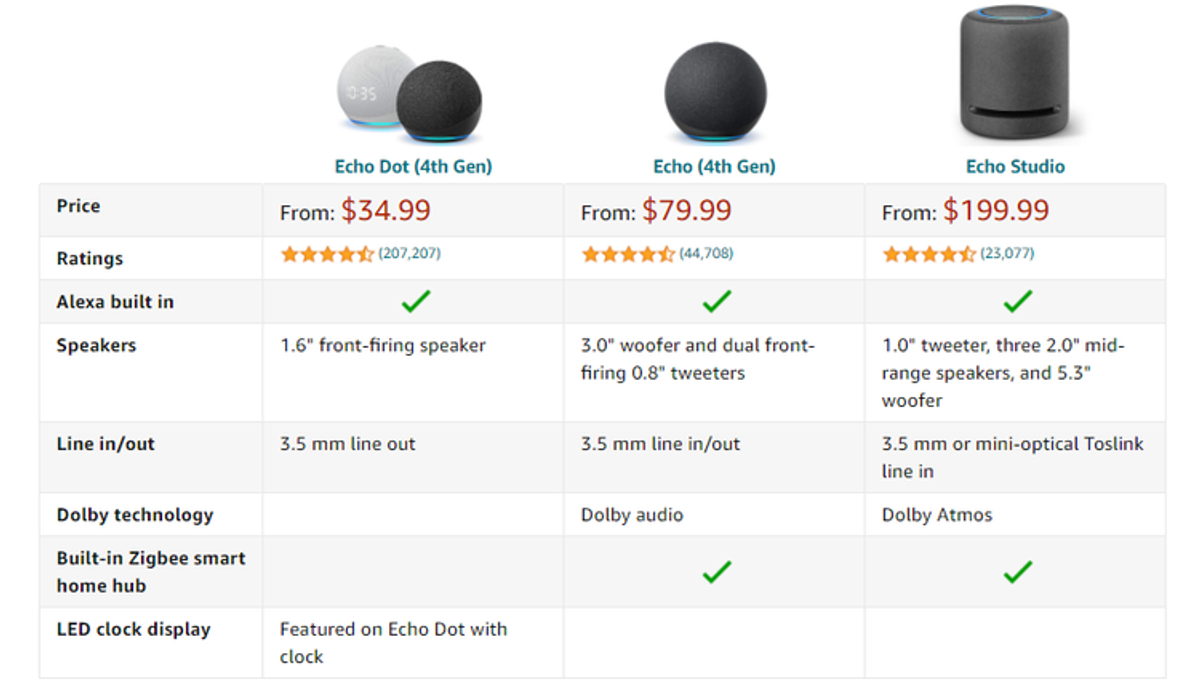This screenshot has height=685, width=1200.
Task: Click Echo Studio's Alexa built in checkmark
Action: pyautogui.click(x=1017, y=301)
